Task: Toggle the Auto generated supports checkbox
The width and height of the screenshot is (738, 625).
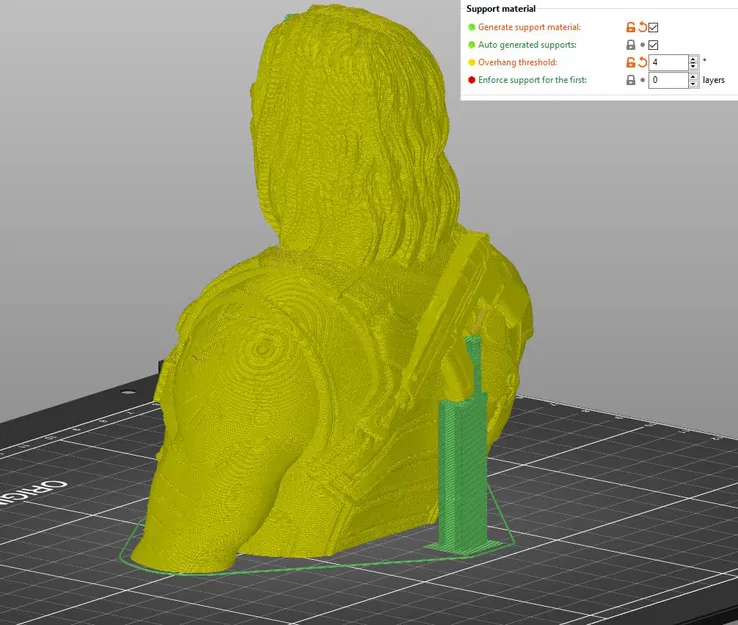Action: tap(653, 45)
